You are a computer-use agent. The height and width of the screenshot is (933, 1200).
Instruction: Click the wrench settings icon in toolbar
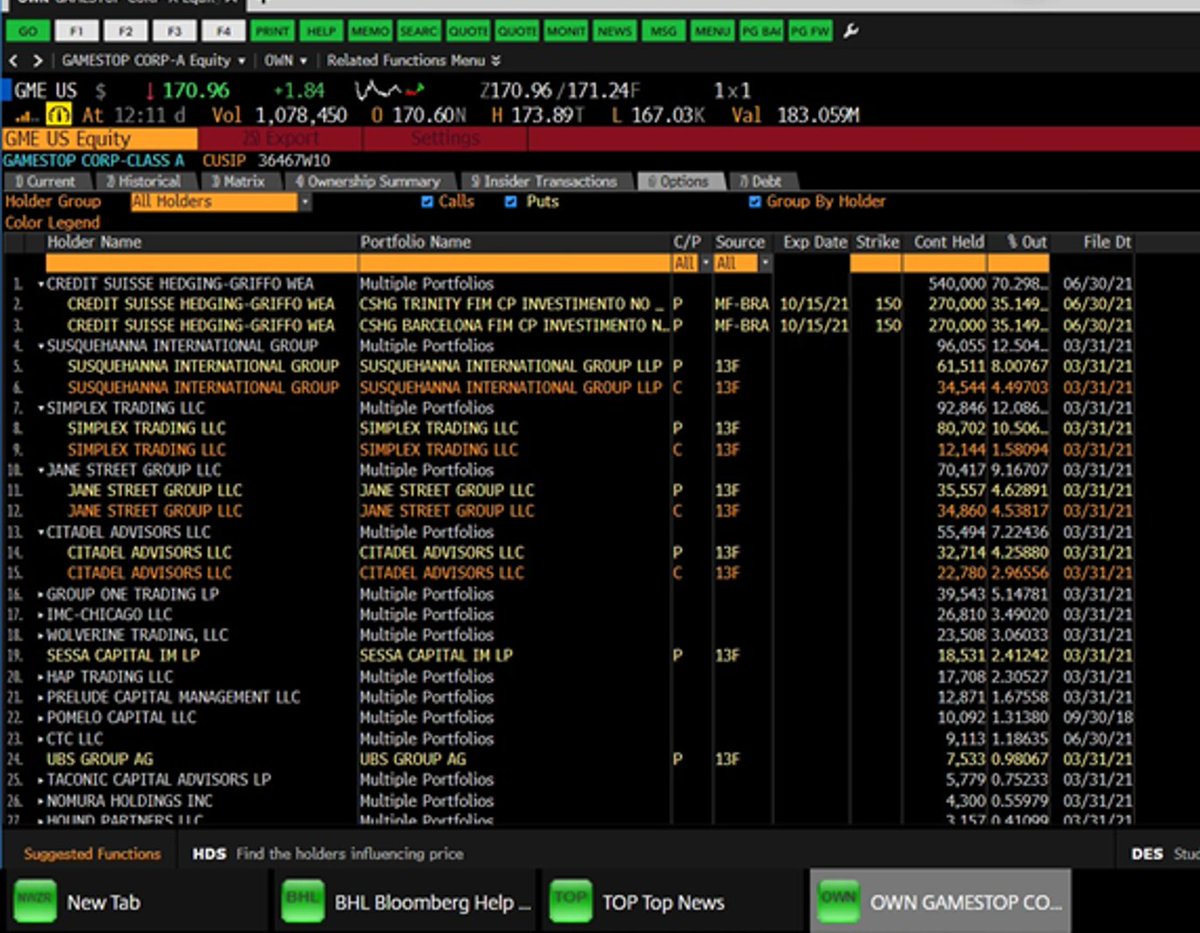[x=851, y=32]
